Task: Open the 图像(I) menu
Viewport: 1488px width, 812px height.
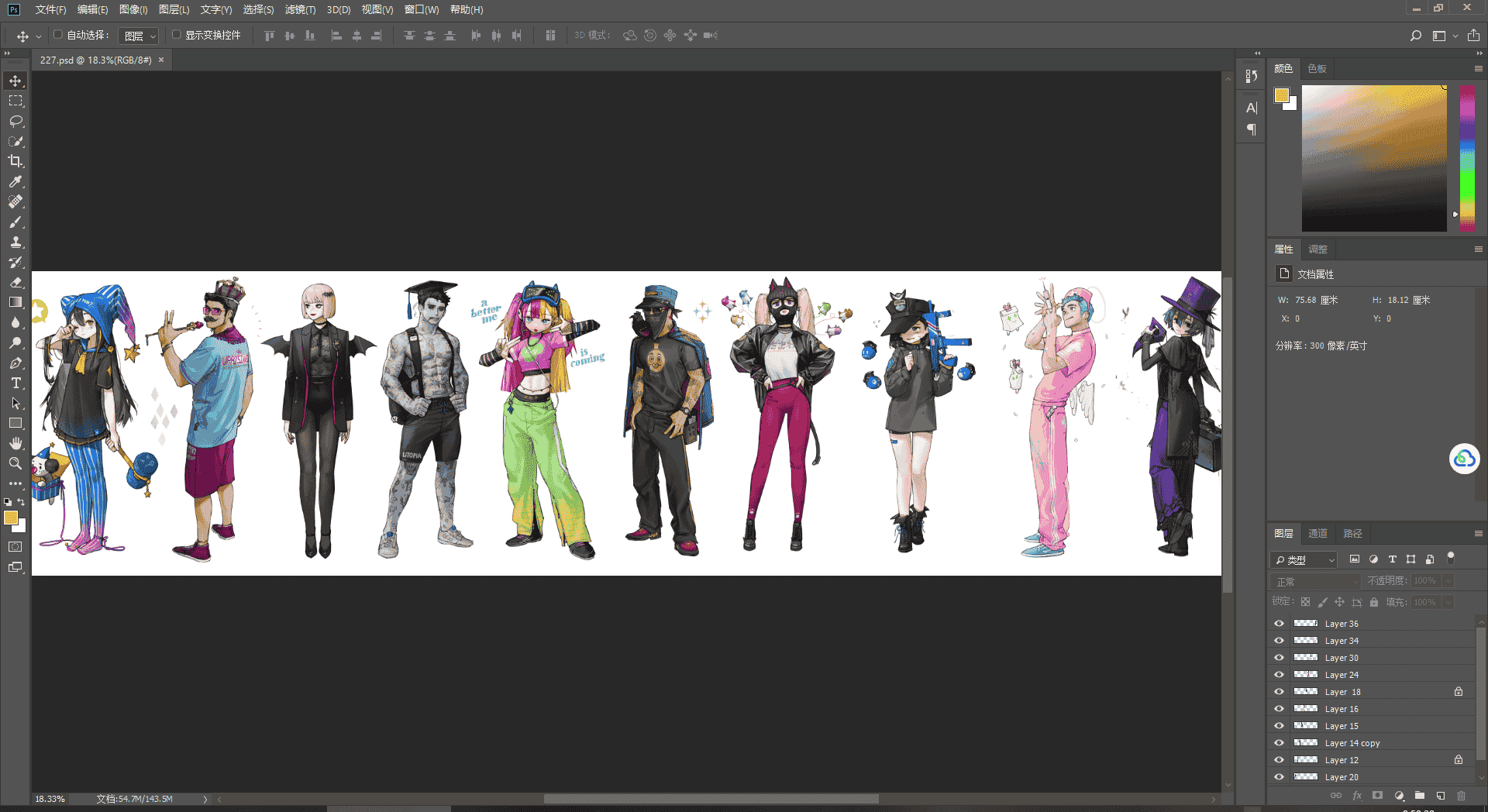Action: pos(133,9)
